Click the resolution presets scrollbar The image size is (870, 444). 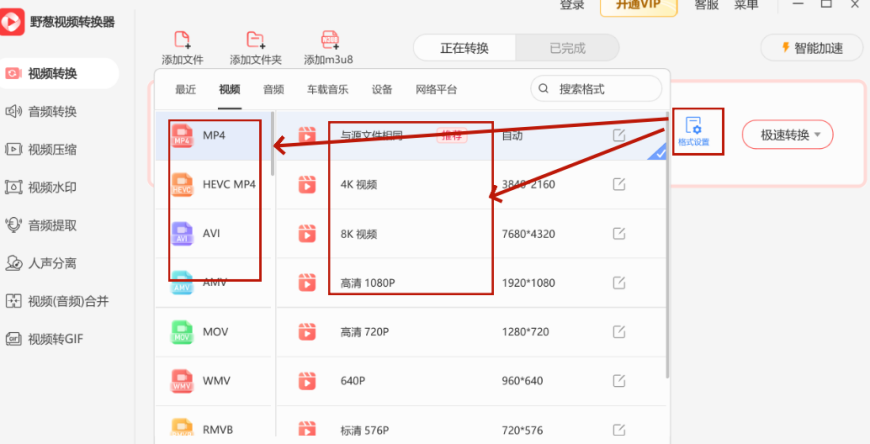[x=667, y=244]
